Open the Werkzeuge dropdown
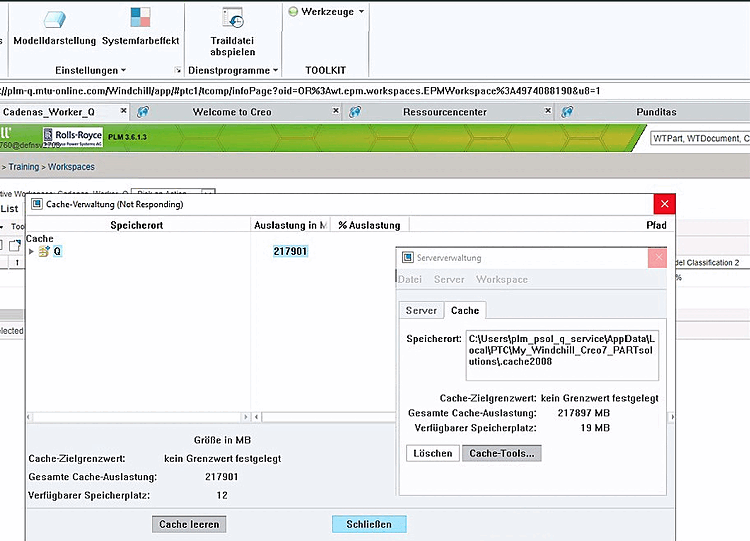The image size is (750, 541). click(x=327, y=11)
